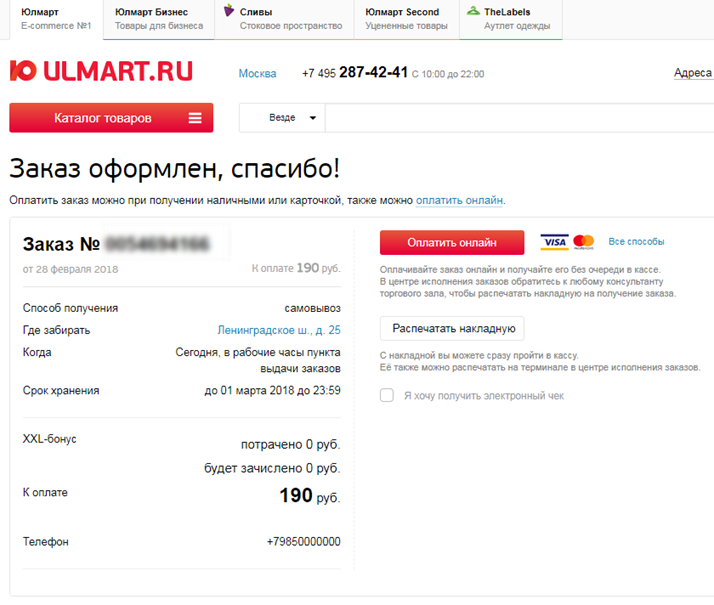Click the Распечатать накладную button

(452, 329)
